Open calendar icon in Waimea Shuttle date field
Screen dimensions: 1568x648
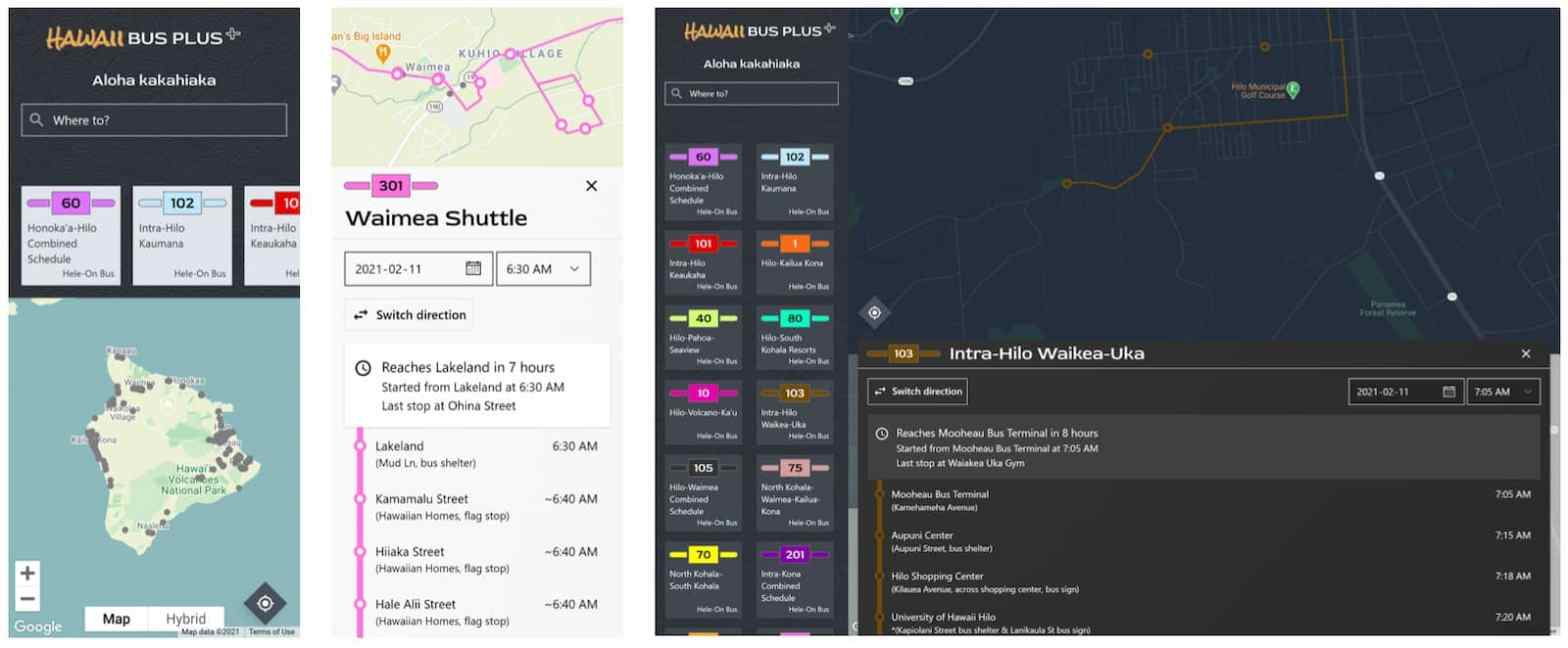[473, 268]
